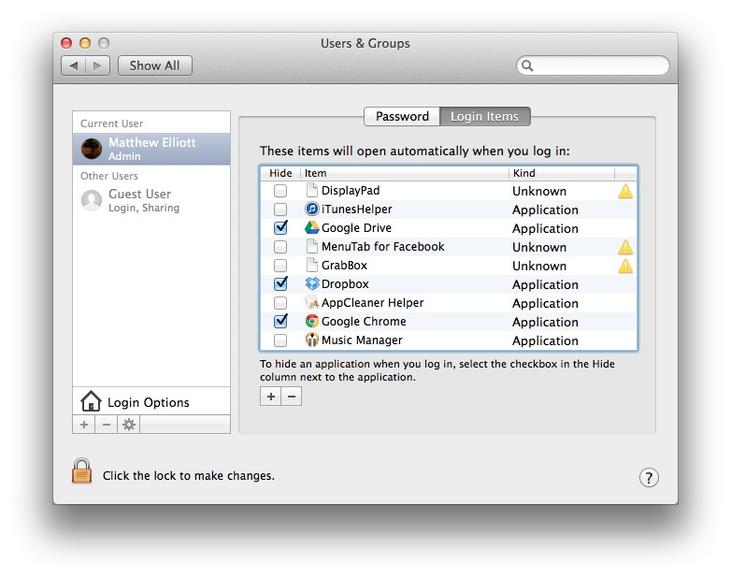Click the Google Chrome app icon
This screenshot has width=731, height=578.
coord(311,321)
